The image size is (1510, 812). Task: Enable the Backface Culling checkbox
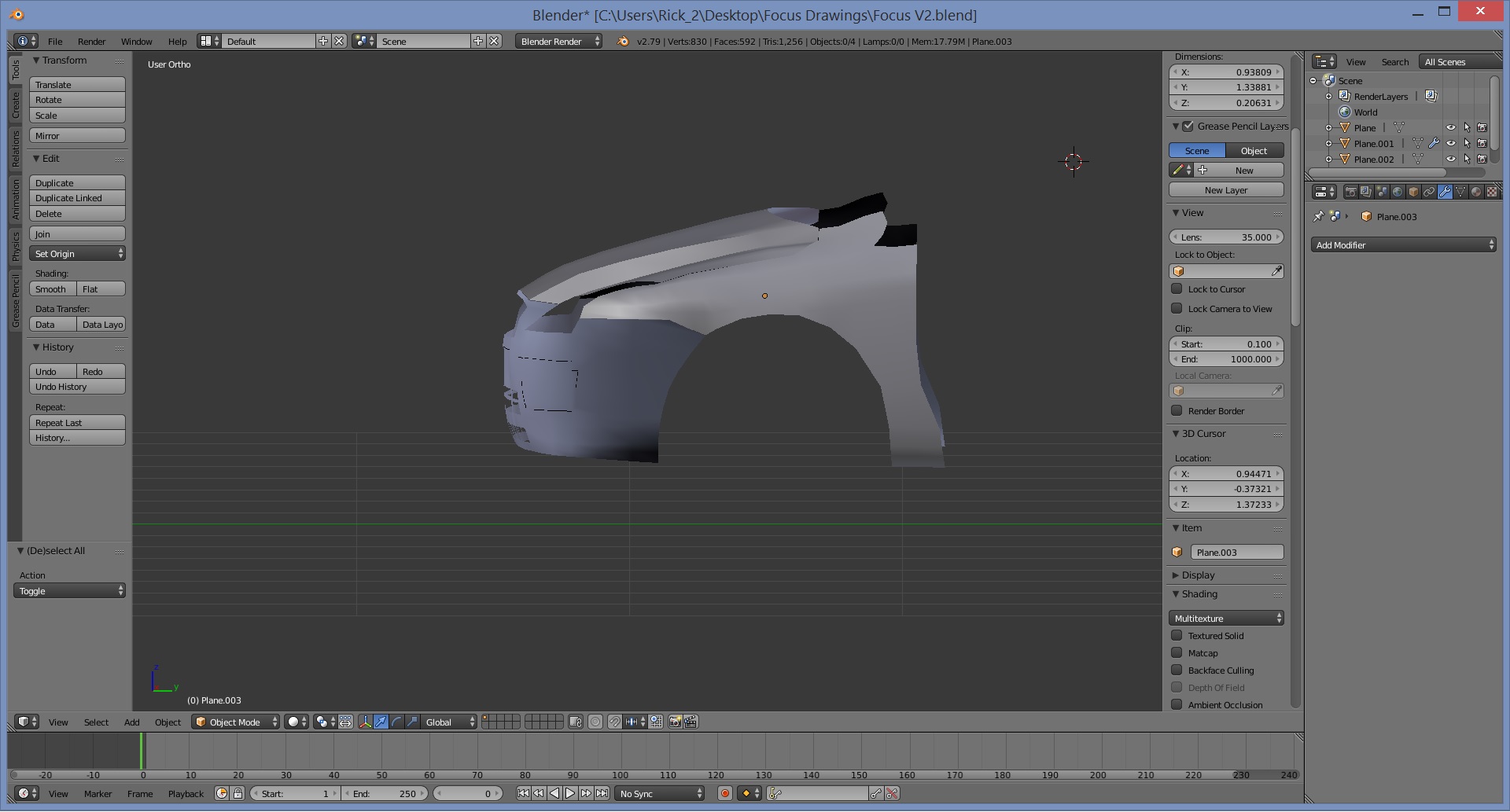(x=1177, y=671)
